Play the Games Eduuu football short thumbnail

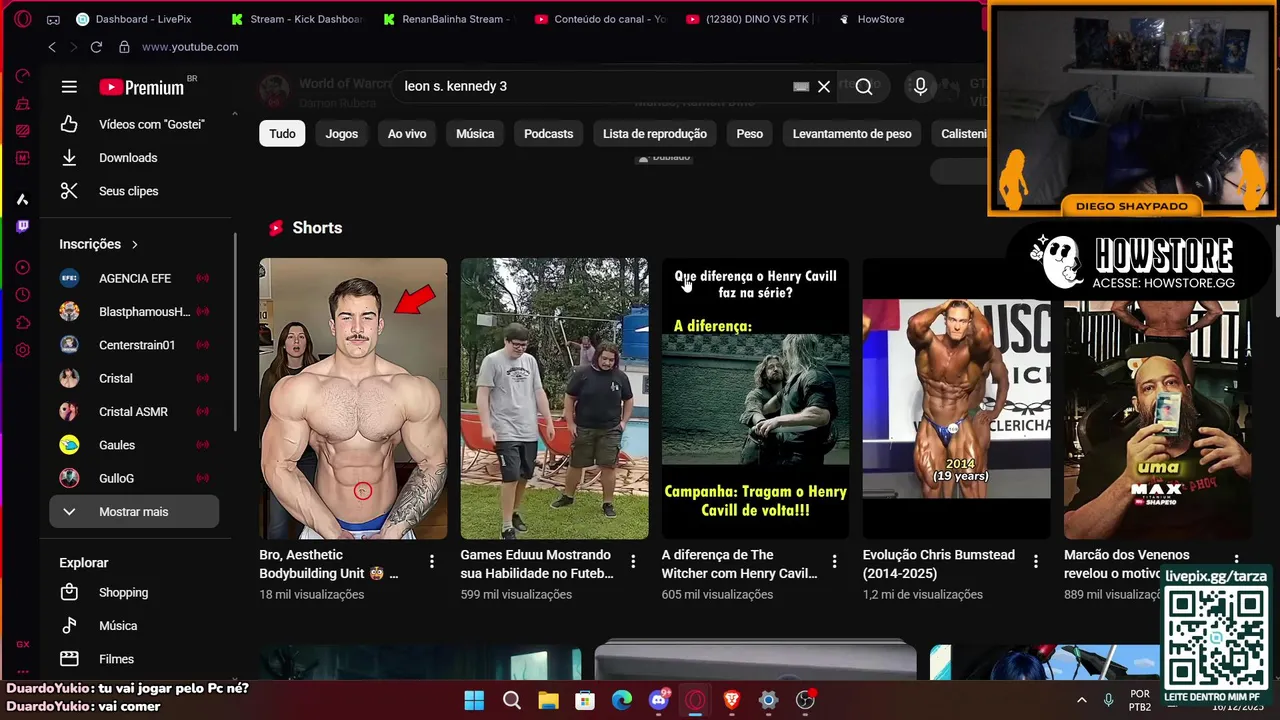pyautogui.click(x=554, y=398)
